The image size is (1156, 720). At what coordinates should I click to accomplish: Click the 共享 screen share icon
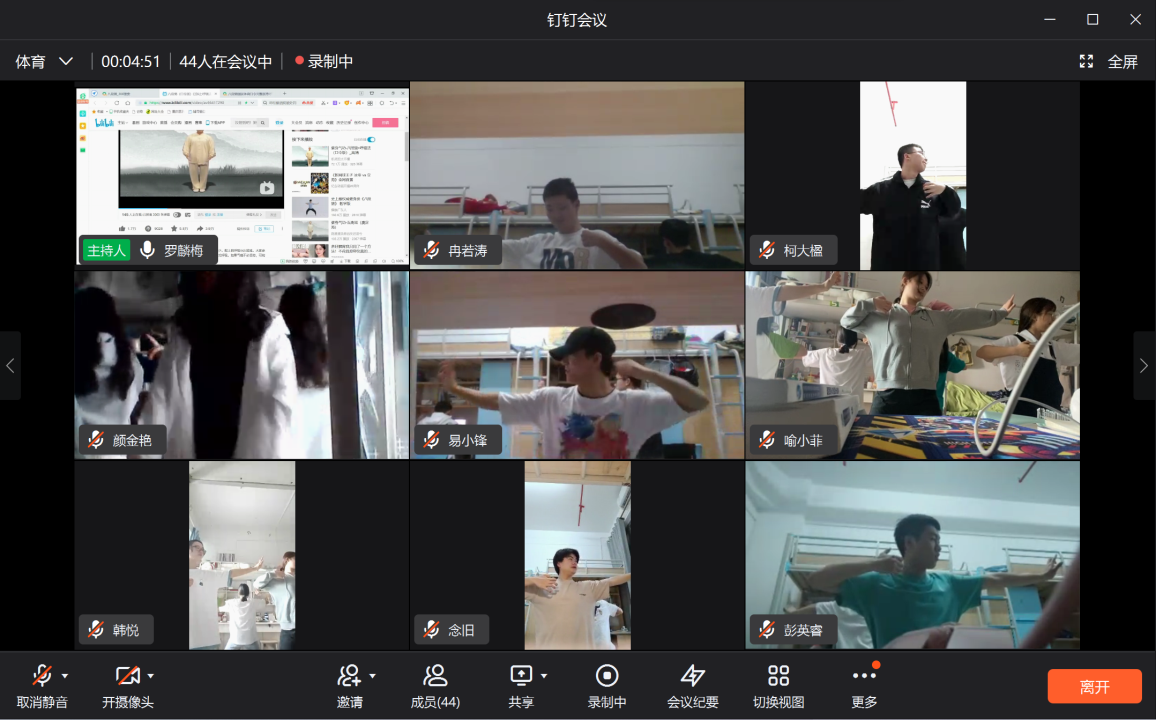coord(521,676)
